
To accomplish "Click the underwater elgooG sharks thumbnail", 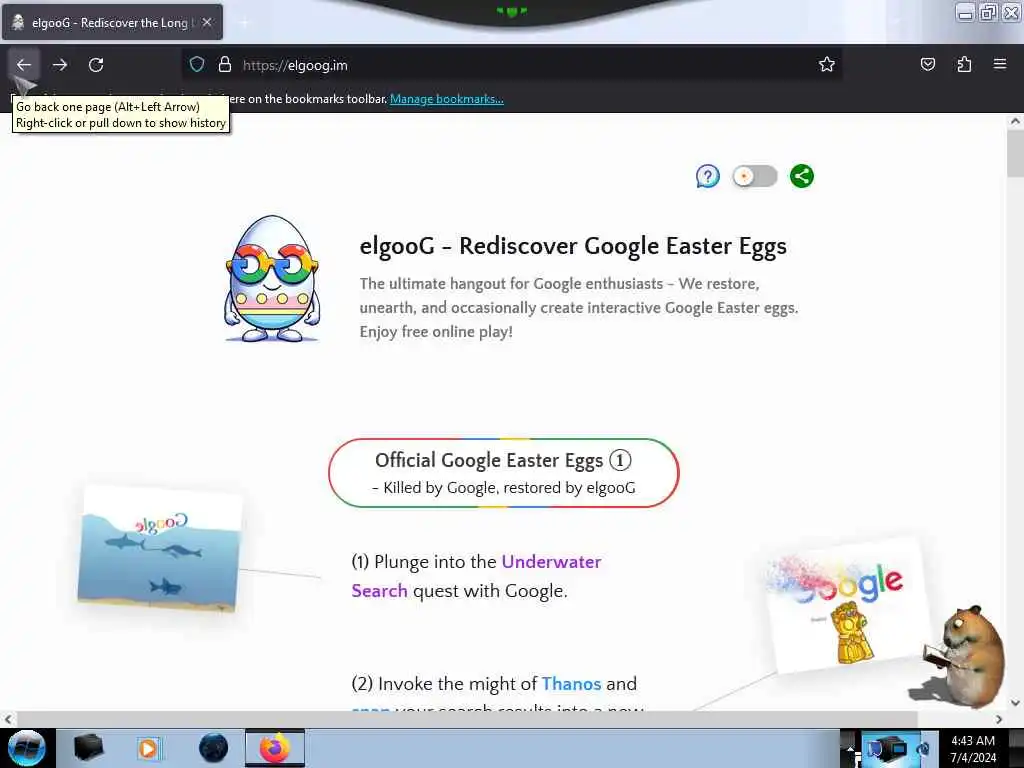I will point(160,551).
